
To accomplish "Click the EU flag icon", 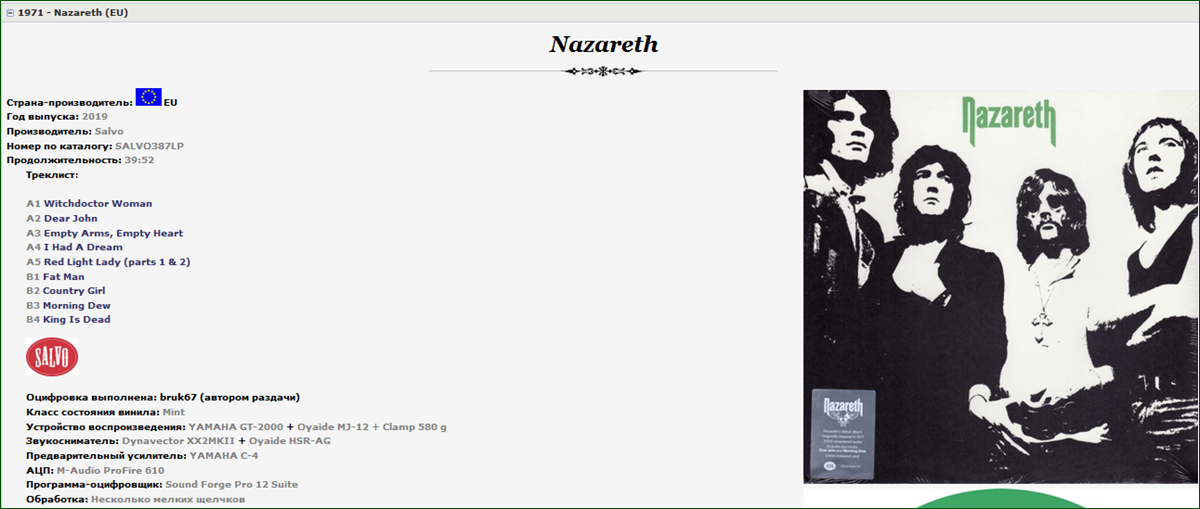I will pyautogui.click(x=149, y=97).
